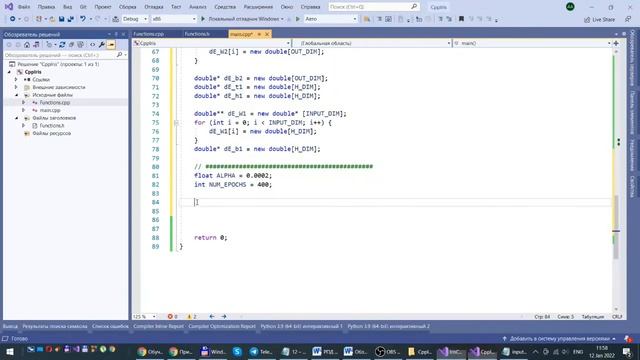The width and height of the screenshot is (640, 360).
Task: Open the x86 platform dropdown
Action: click(174, 19)
